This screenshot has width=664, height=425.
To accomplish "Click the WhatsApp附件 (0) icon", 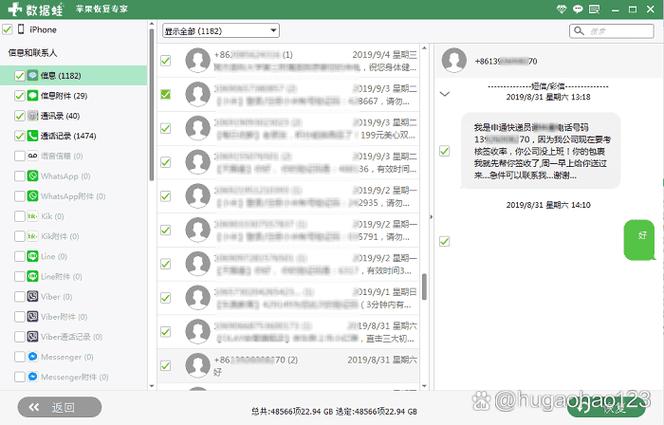I will 33,196.
